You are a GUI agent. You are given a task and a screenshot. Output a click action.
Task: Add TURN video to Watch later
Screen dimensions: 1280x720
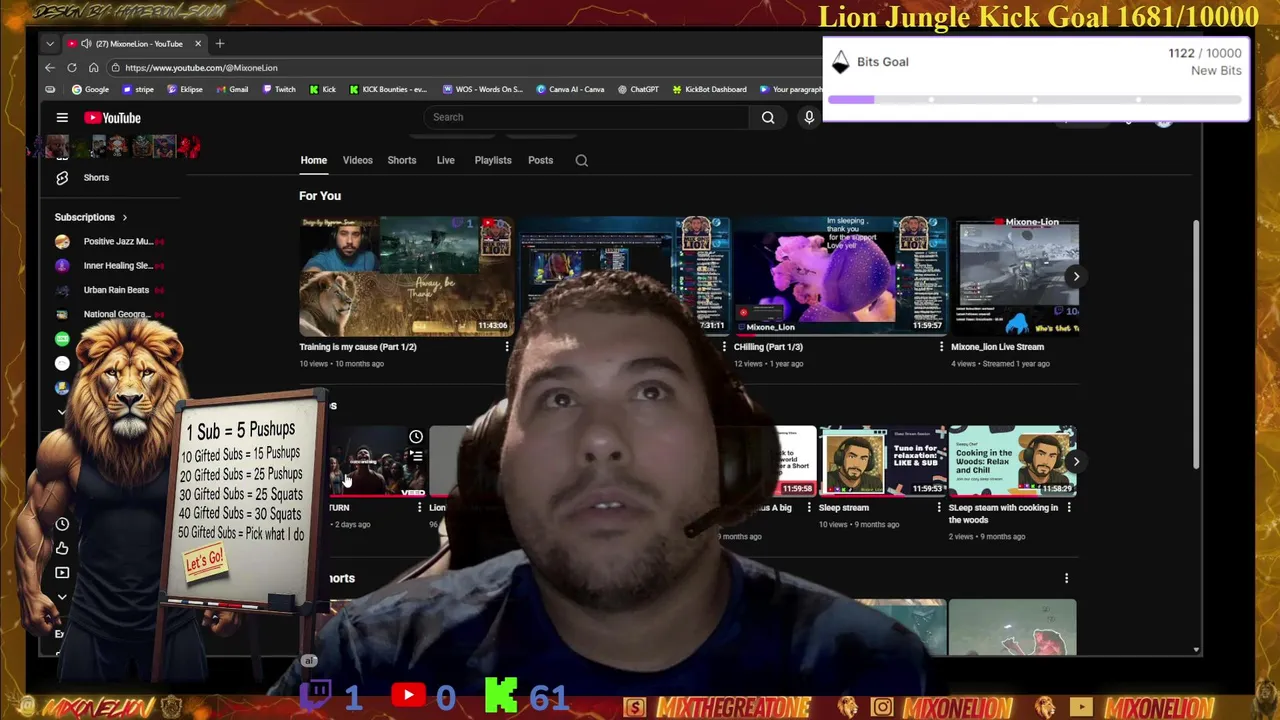(x=416, y=437)
